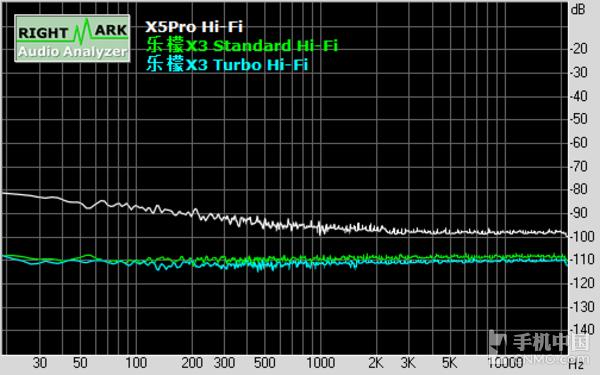Click the 100 Hz frequency label
Screen dimensions: 600x375
point(136,363)
